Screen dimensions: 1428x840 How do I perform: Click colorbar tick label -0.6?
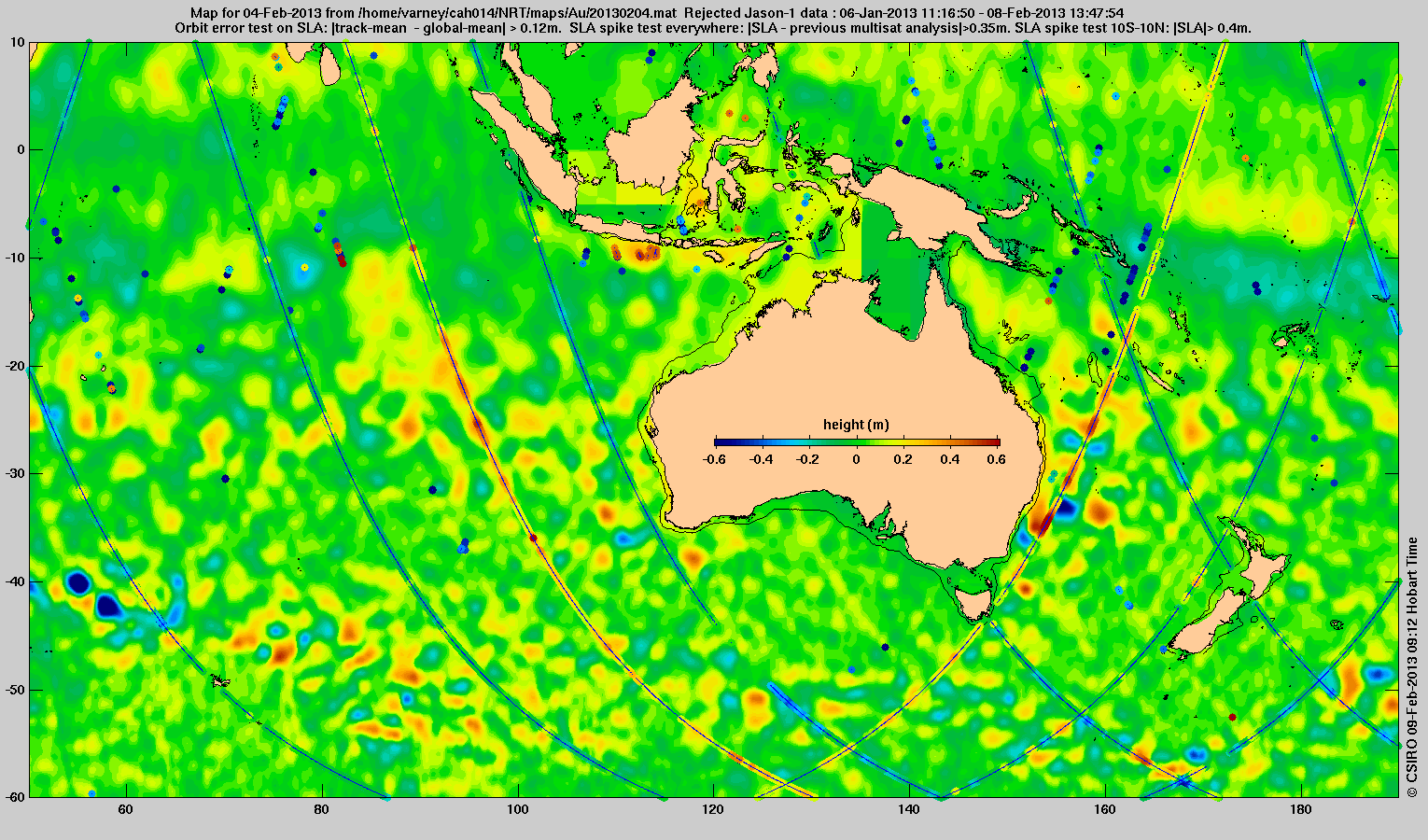click(714, 459)
